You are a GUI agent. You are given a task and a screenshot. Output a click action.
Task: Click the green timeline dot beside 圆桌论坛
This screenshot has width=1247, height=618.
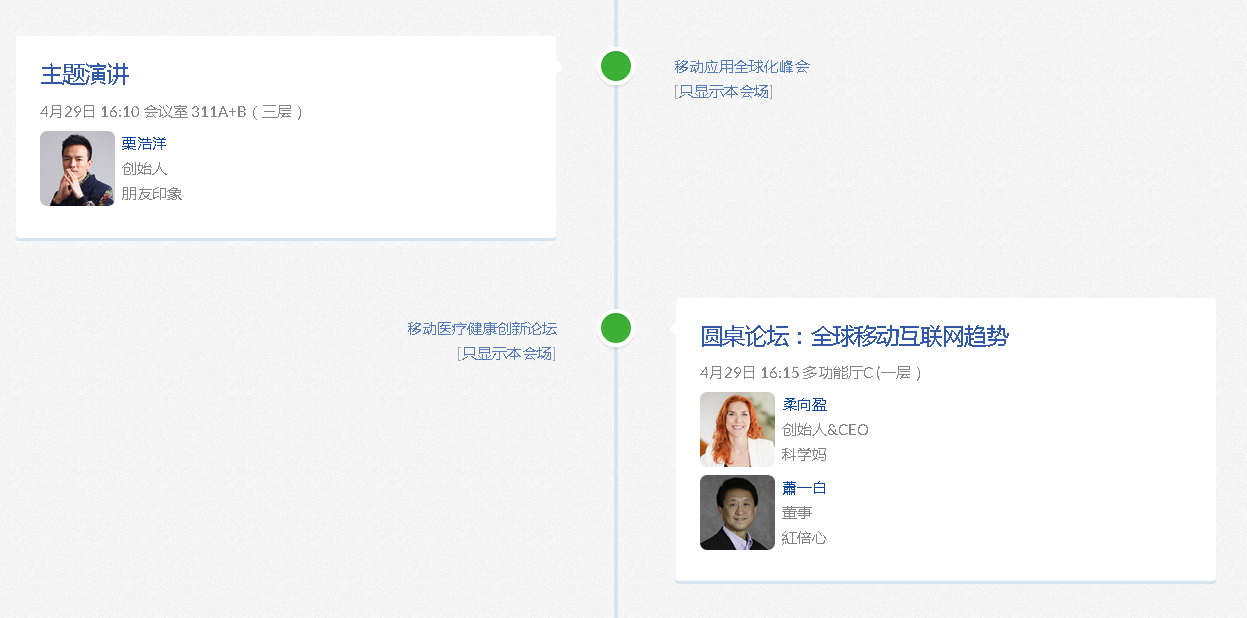click(x=616, y=328)
